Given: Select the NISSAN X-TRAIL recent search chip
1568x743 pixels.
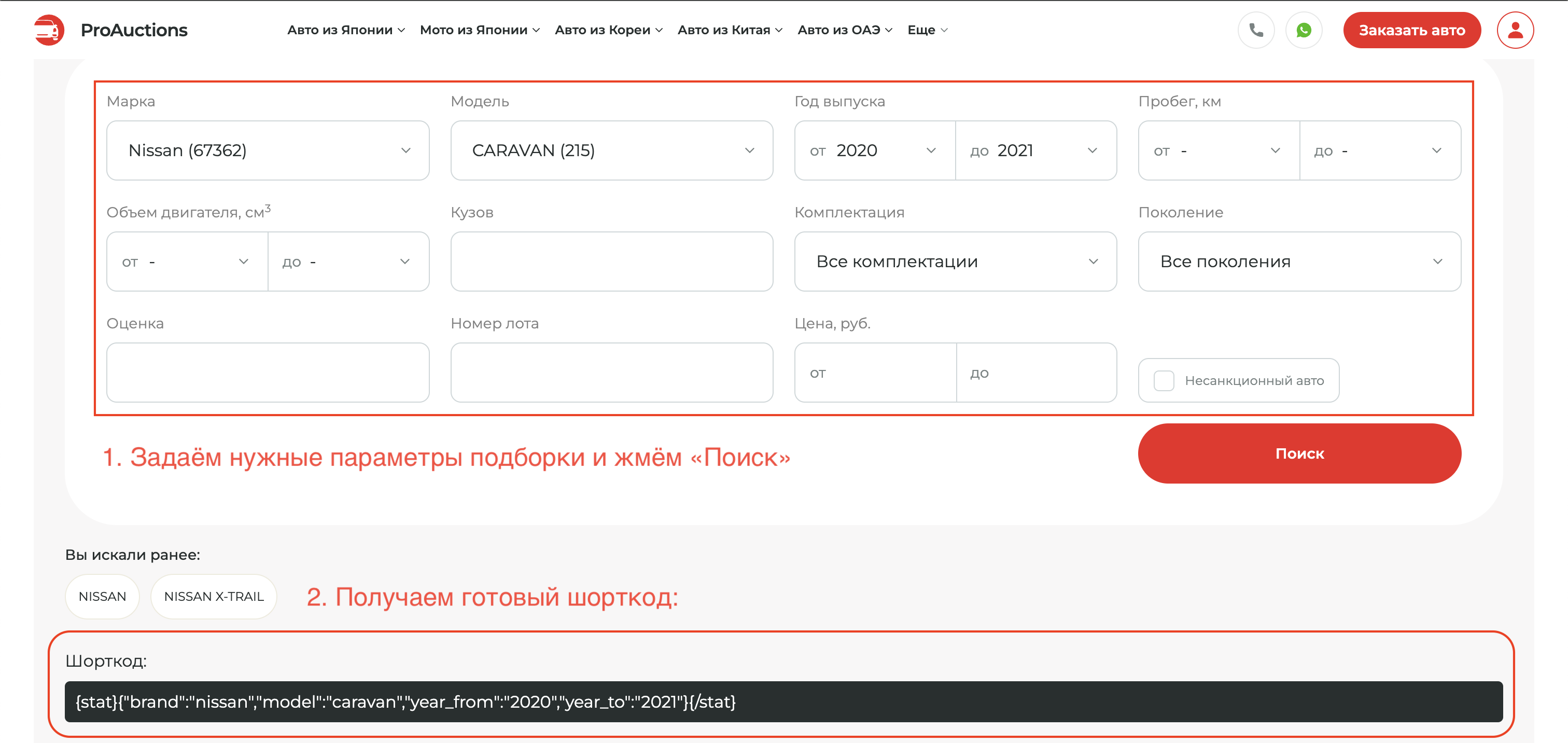Looking at the screenshot, I should point(214,596).
